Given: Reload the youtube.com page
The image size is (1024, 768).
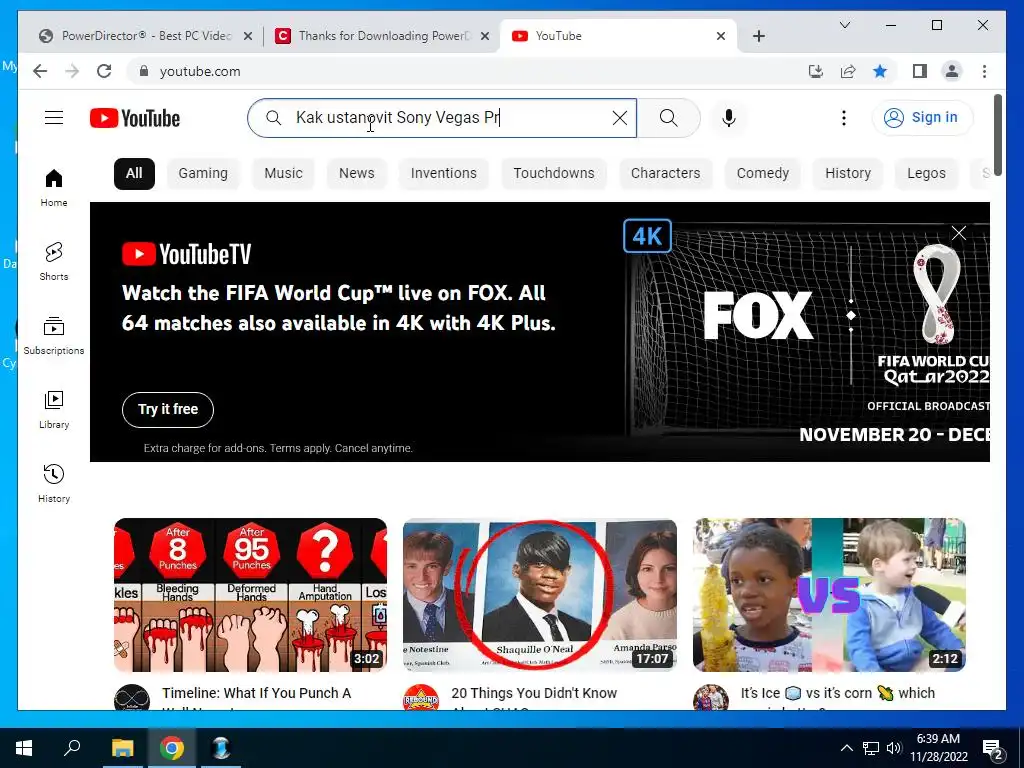Looking at the screenshot, I should pyautogui.click(x=104, y=71).
